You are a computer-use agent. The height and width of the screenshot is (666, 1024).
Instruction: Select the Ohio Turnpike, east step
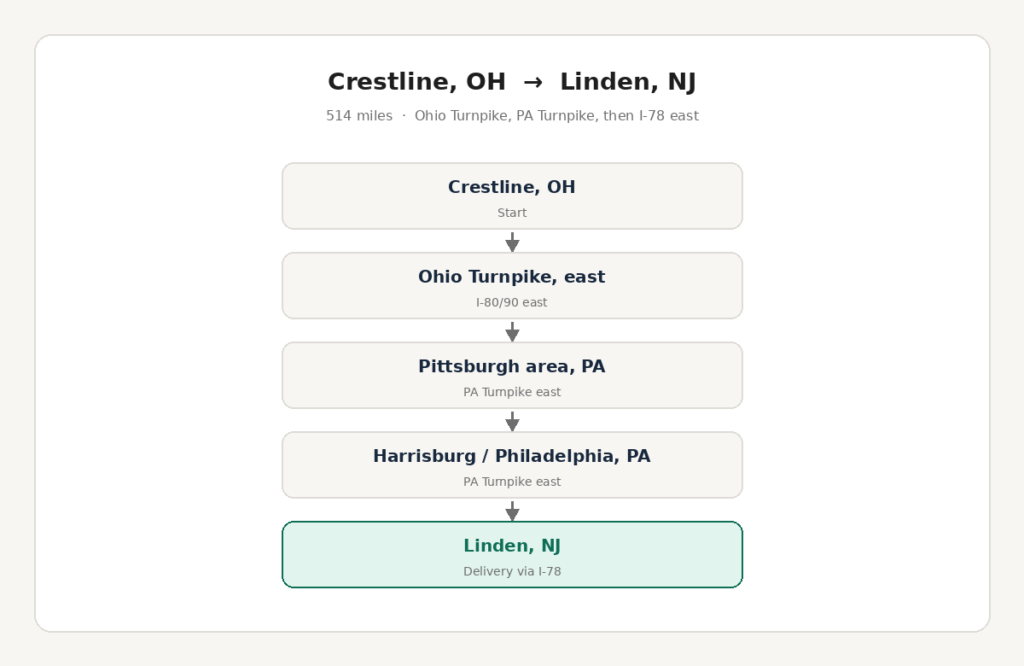(x=512, y=285)
